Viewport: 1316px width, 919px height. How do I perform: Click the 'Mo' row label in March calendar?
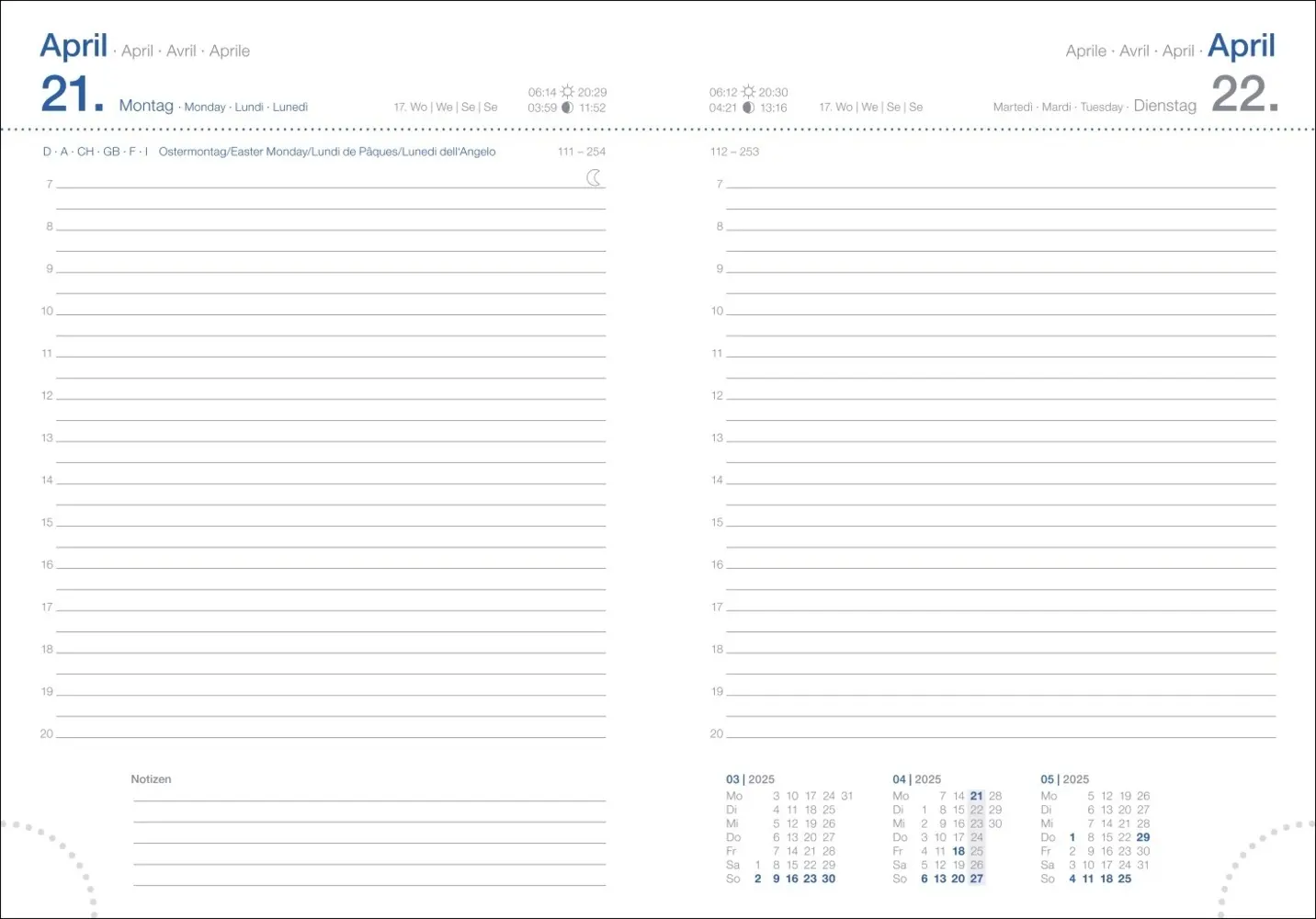tap(734, 796)
